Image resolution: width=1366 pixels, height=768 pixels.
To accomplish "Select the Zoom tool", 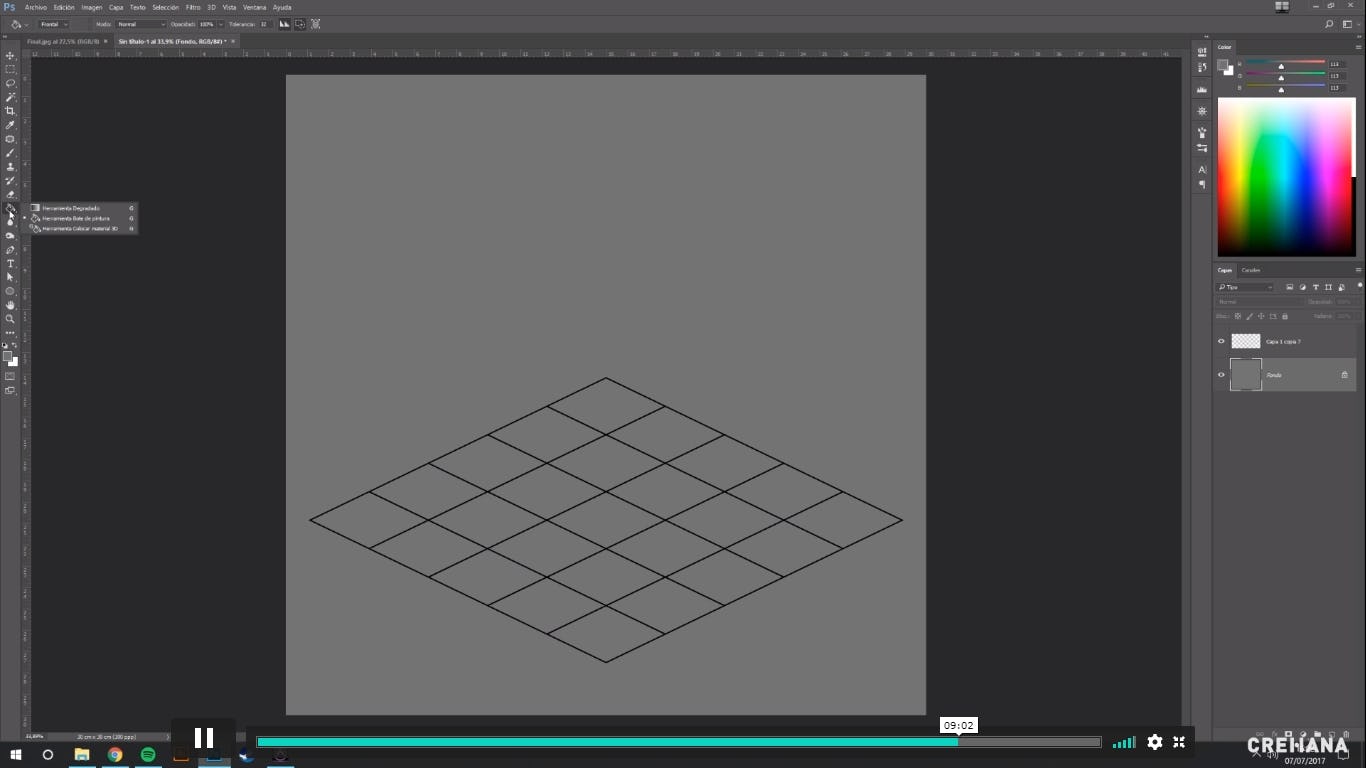I will [x=10, y=319].
